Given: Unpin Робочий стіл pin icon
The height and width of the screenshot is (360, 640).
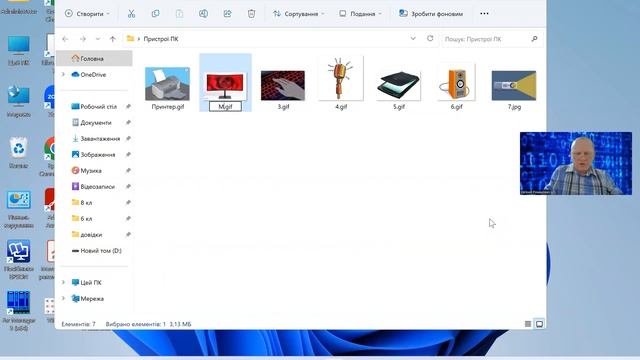Looking at the screenshot, I should (x=128, y=107).
